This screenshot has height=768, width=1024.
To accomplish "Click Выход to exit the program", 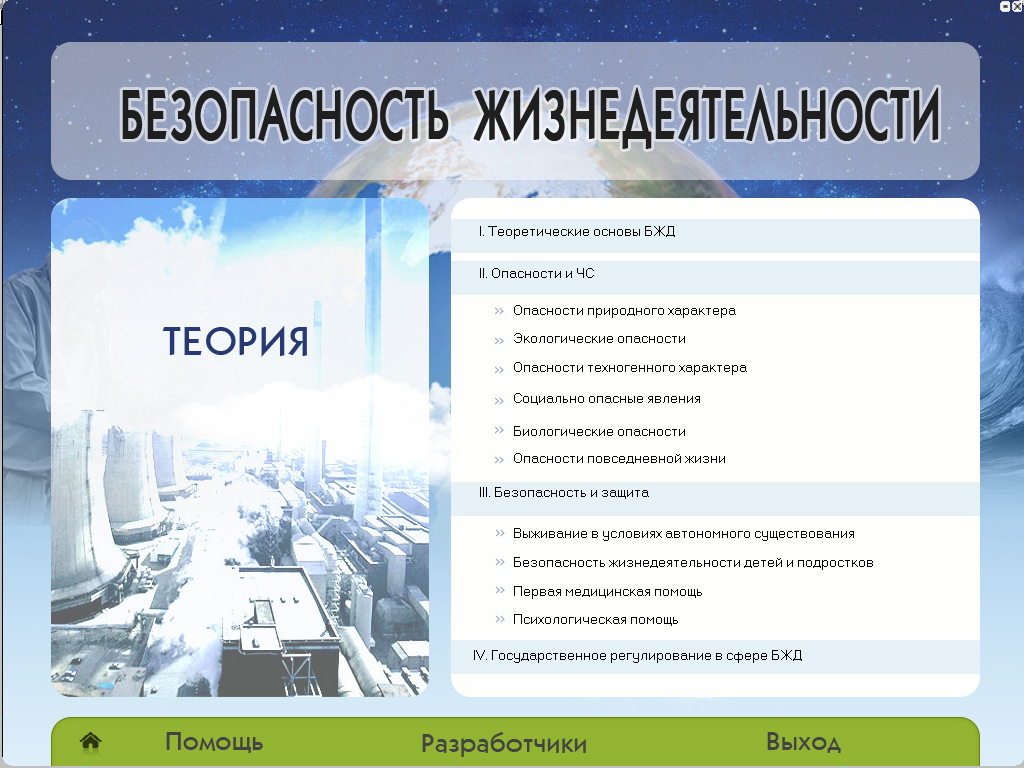I will tap(803, 743).
